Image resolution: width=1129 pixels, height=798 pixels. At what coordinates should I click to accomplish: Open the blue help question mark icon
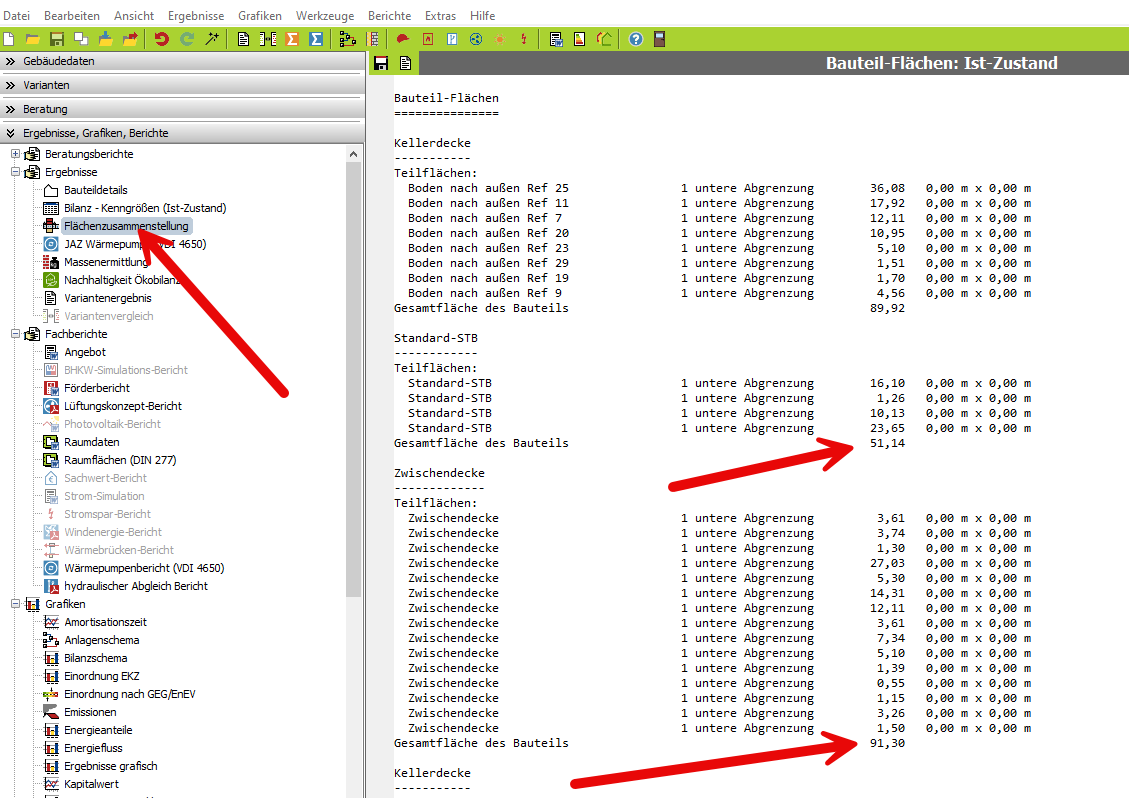pos(635,39)
